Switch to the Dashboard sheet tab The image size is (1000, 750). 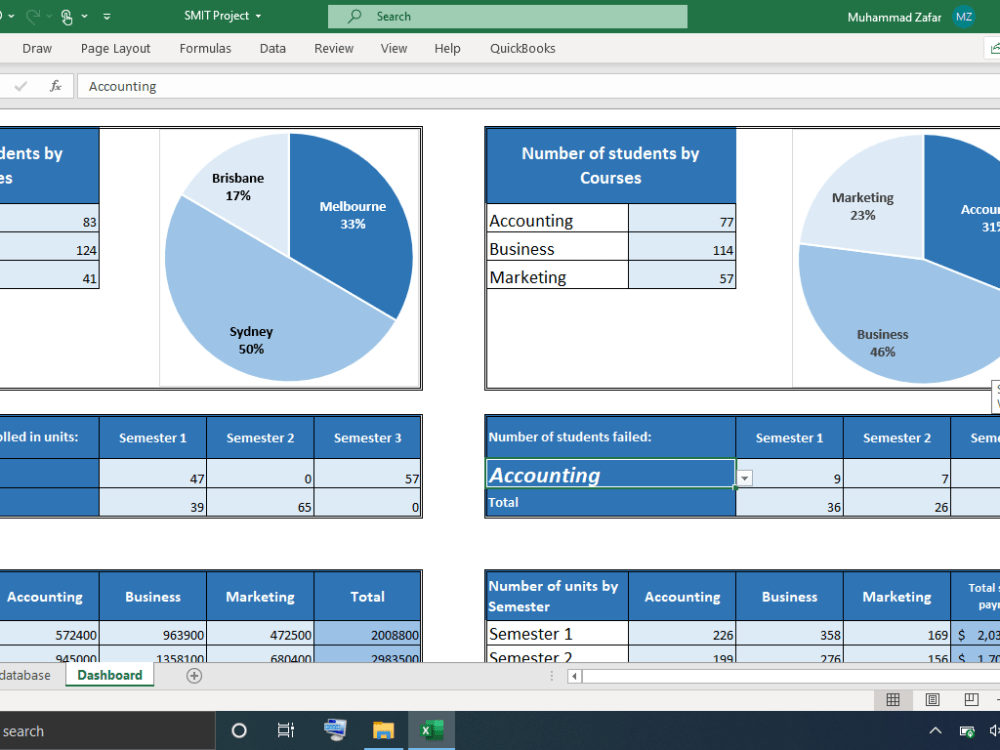click(109, 675)
